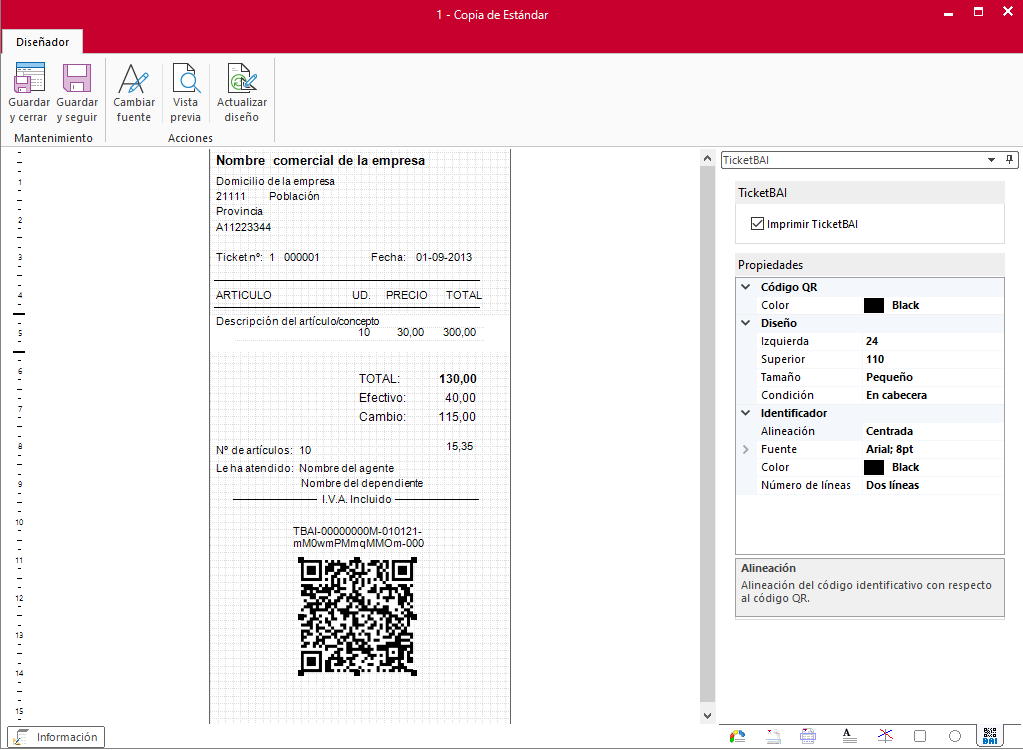Viewport: 1023px width, 750px height.
Task: Open the Cambiar fuente tool
Action: click(134, 93)
